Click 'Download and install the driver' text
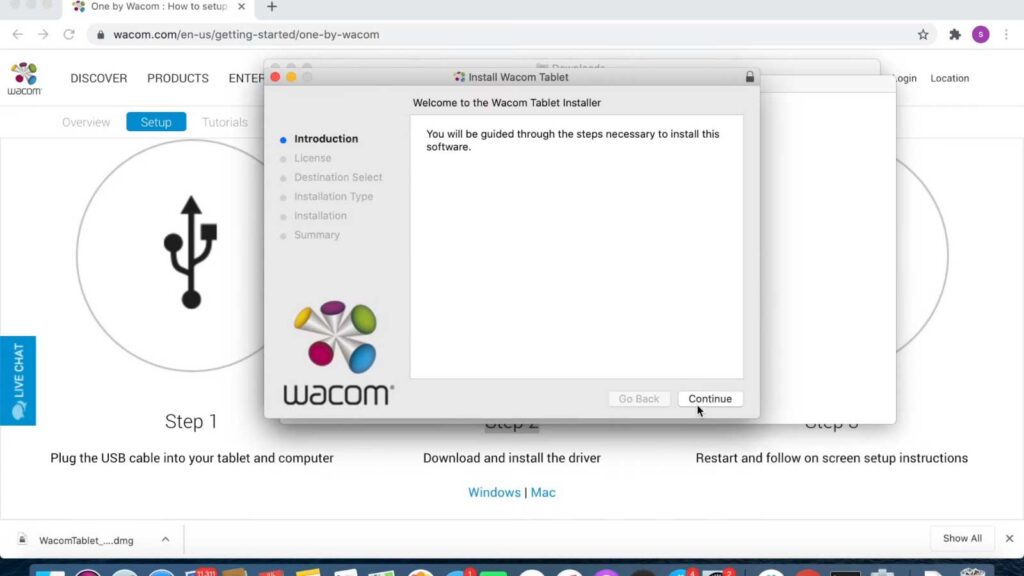This screenshot has width=1024, height=576. 512,458
